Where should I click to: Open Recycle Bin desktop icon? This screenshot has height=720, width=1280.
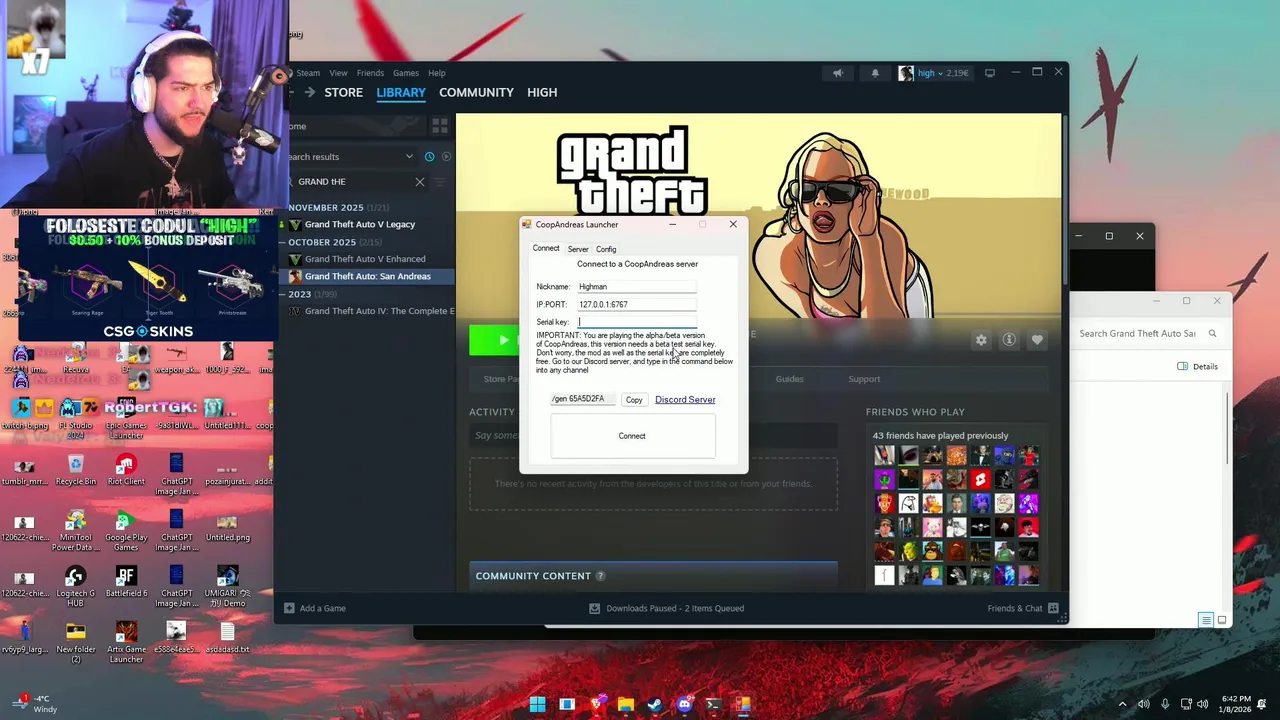[76, 470]
